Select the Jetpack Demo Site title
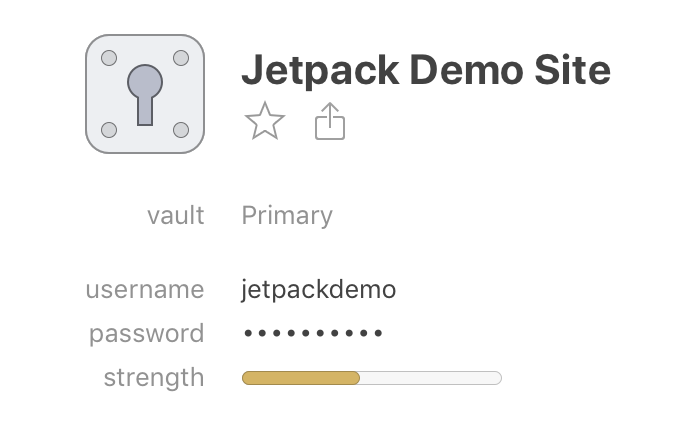The image size is (674, 430). tap(426, 70)
